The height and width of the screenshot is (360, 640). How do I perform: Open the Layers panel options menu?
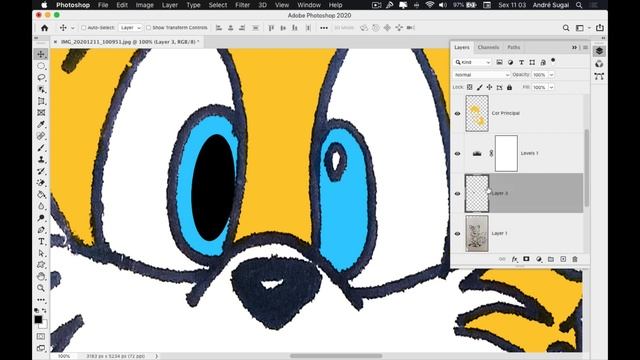[x=585, y=47]
